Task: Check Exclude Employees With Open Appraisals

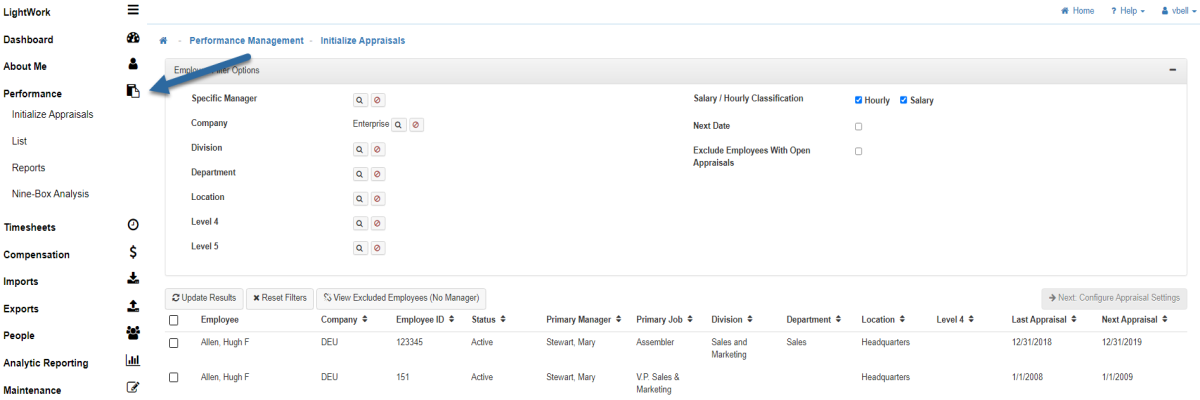Action: [859, 151]
